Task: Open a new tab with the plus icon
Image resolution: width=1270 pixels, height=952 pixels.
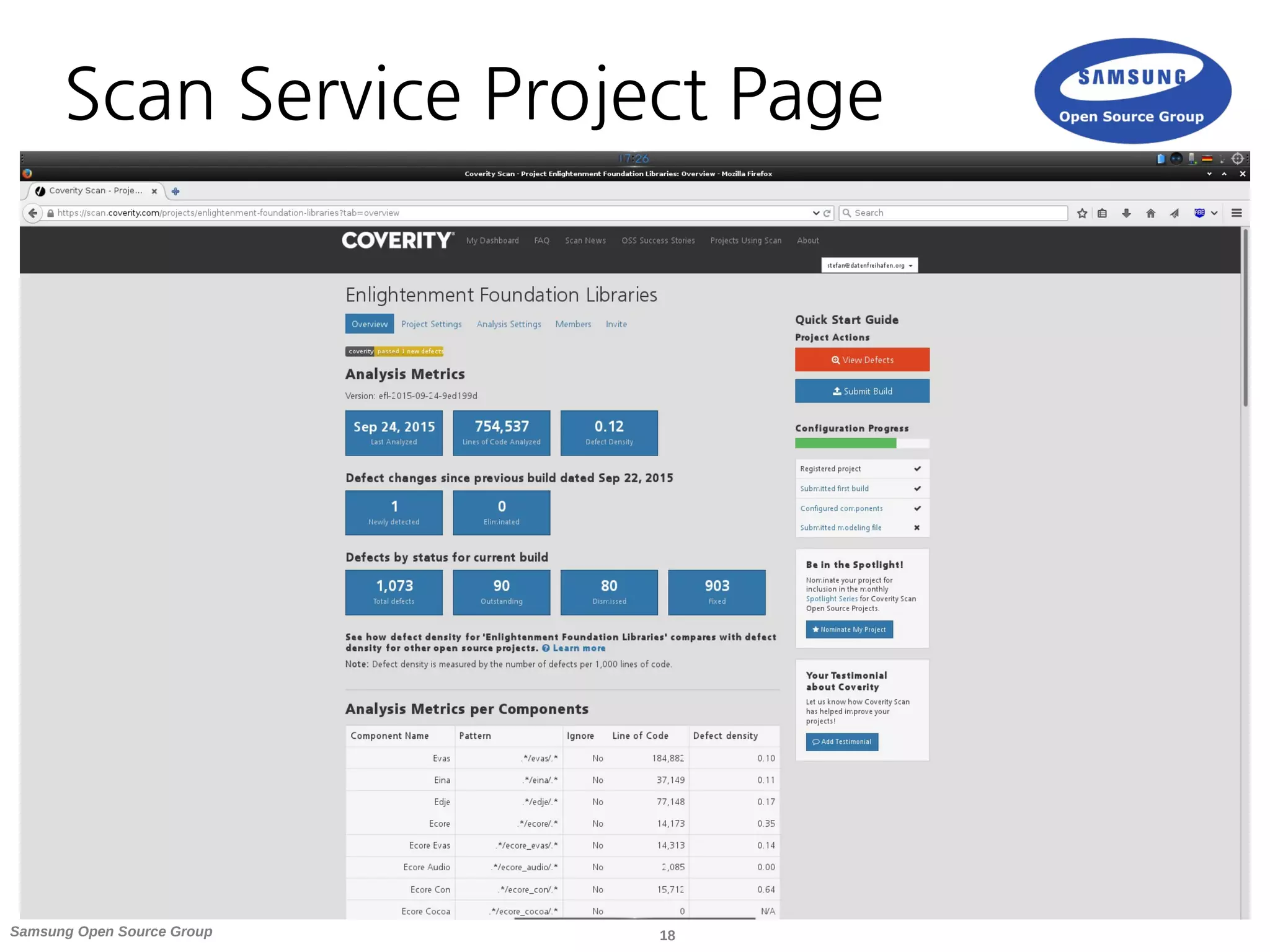Action: click(x=175, y=192)
